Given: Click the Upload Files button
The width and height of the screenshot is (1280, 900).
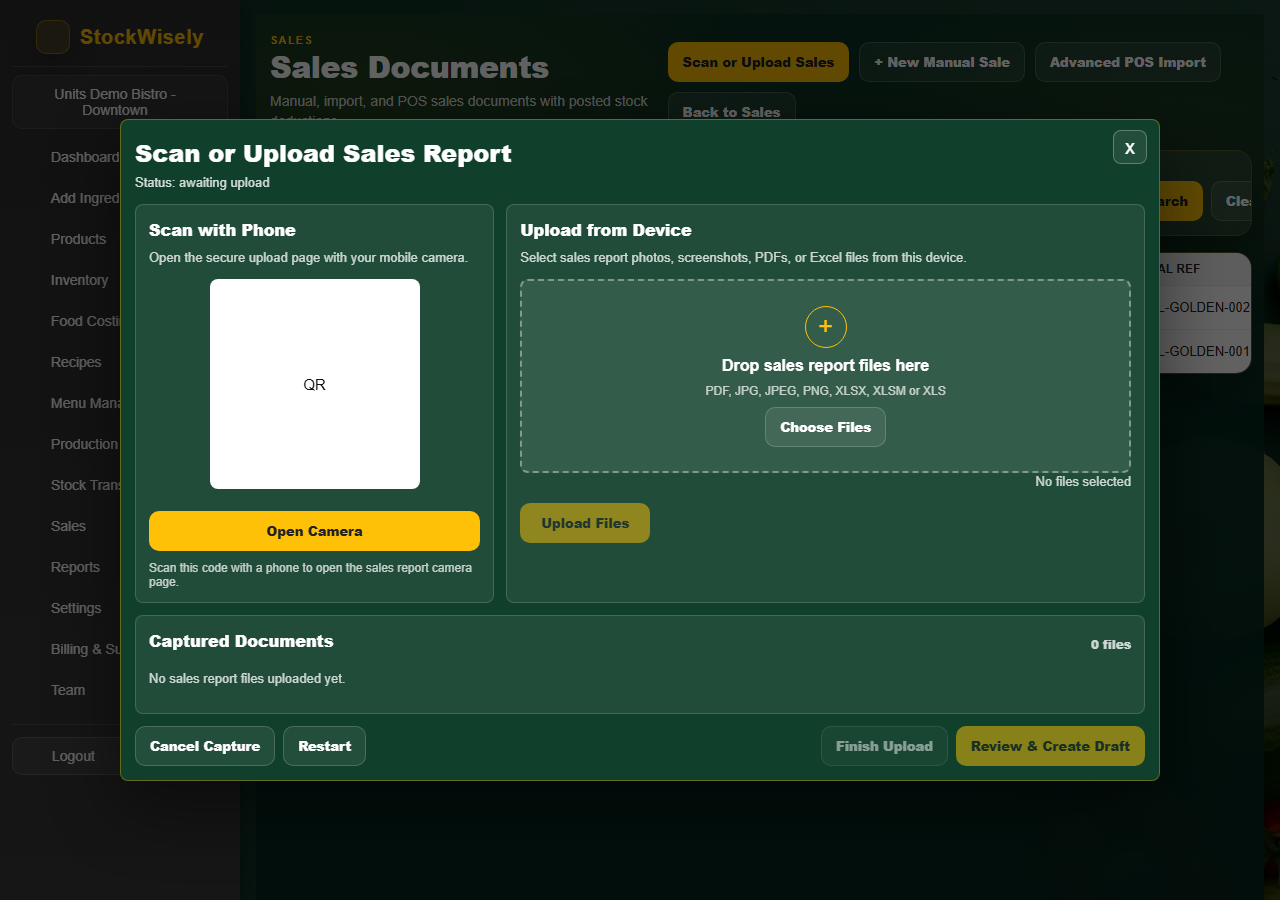Looking at the screenshot, I should point(585,523).
